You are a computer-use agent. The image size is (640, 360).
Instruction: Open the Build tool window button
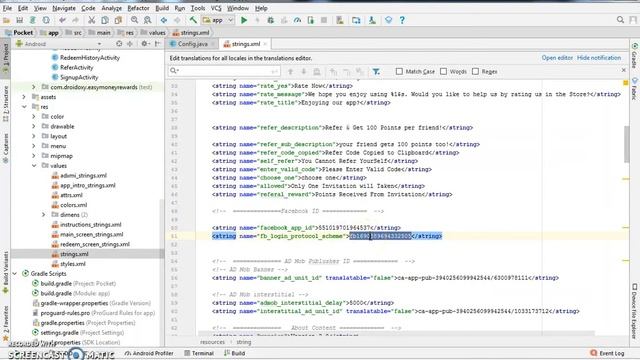(234, 353)
